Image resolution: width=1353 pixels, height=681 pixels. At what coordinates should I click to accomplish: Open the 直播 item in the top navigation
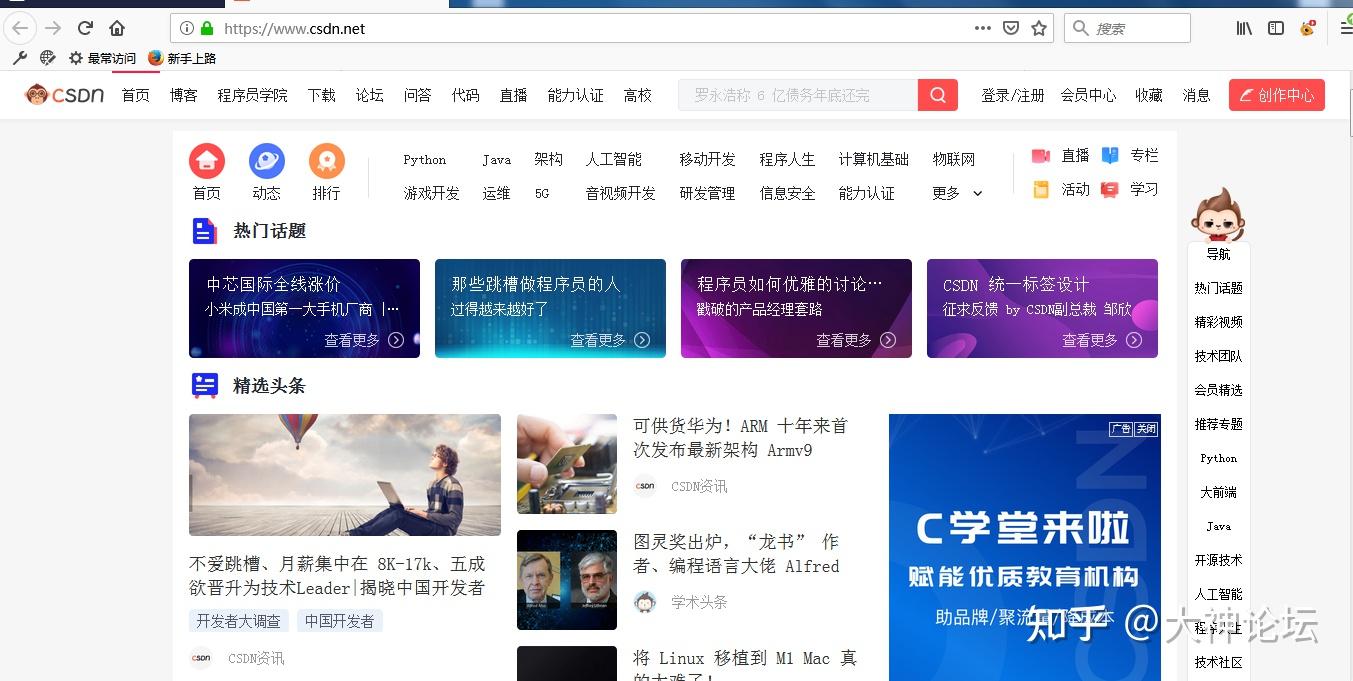[x=513, y=95]
